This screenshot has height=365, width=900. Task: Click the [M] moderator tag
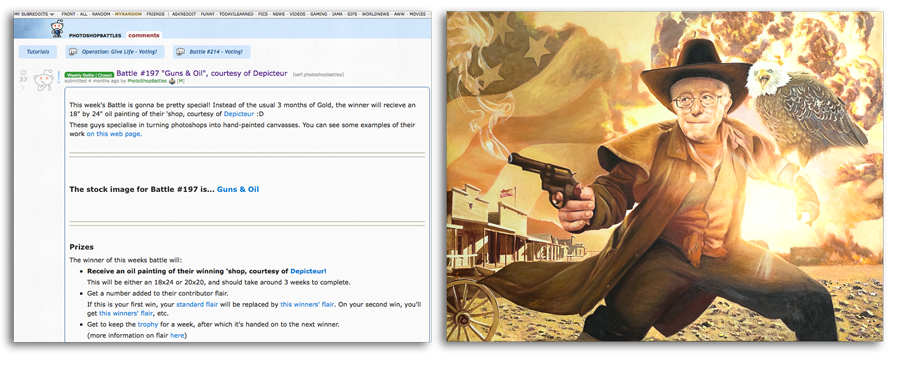[181, 81]
